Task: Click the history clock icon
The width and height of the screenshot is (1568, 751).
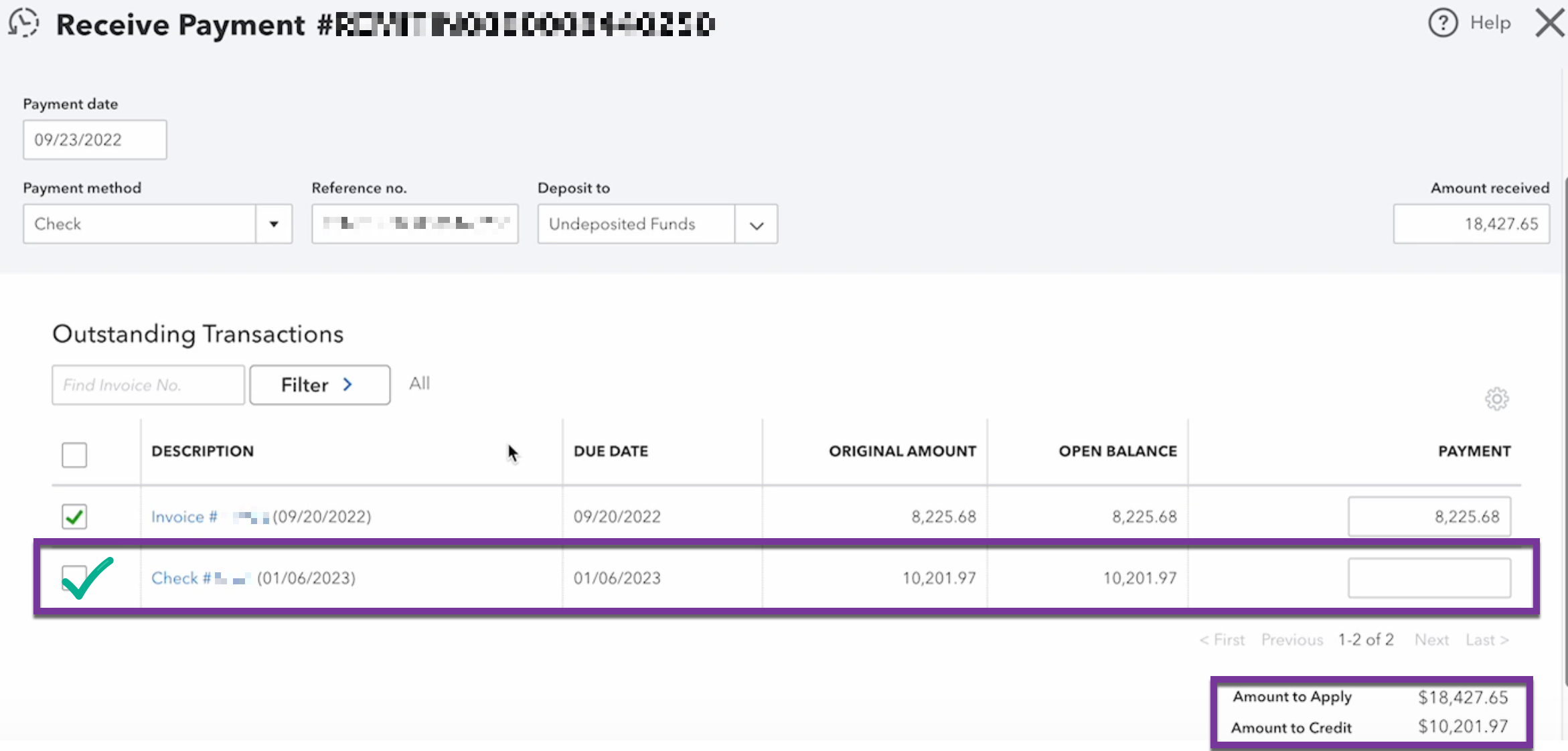Action: pos(24,23)
